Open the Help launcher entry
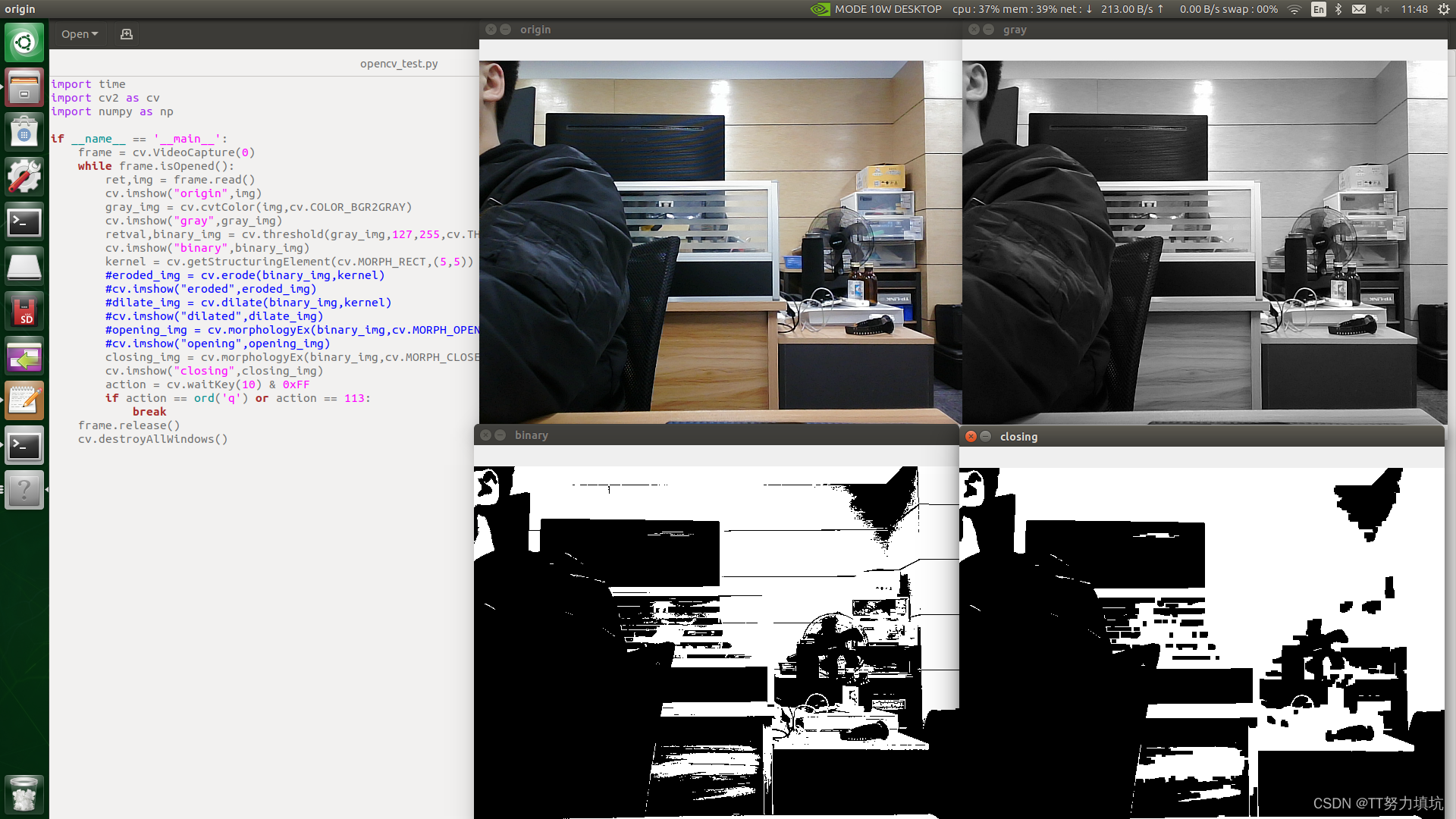 click(x=24, y=489)
